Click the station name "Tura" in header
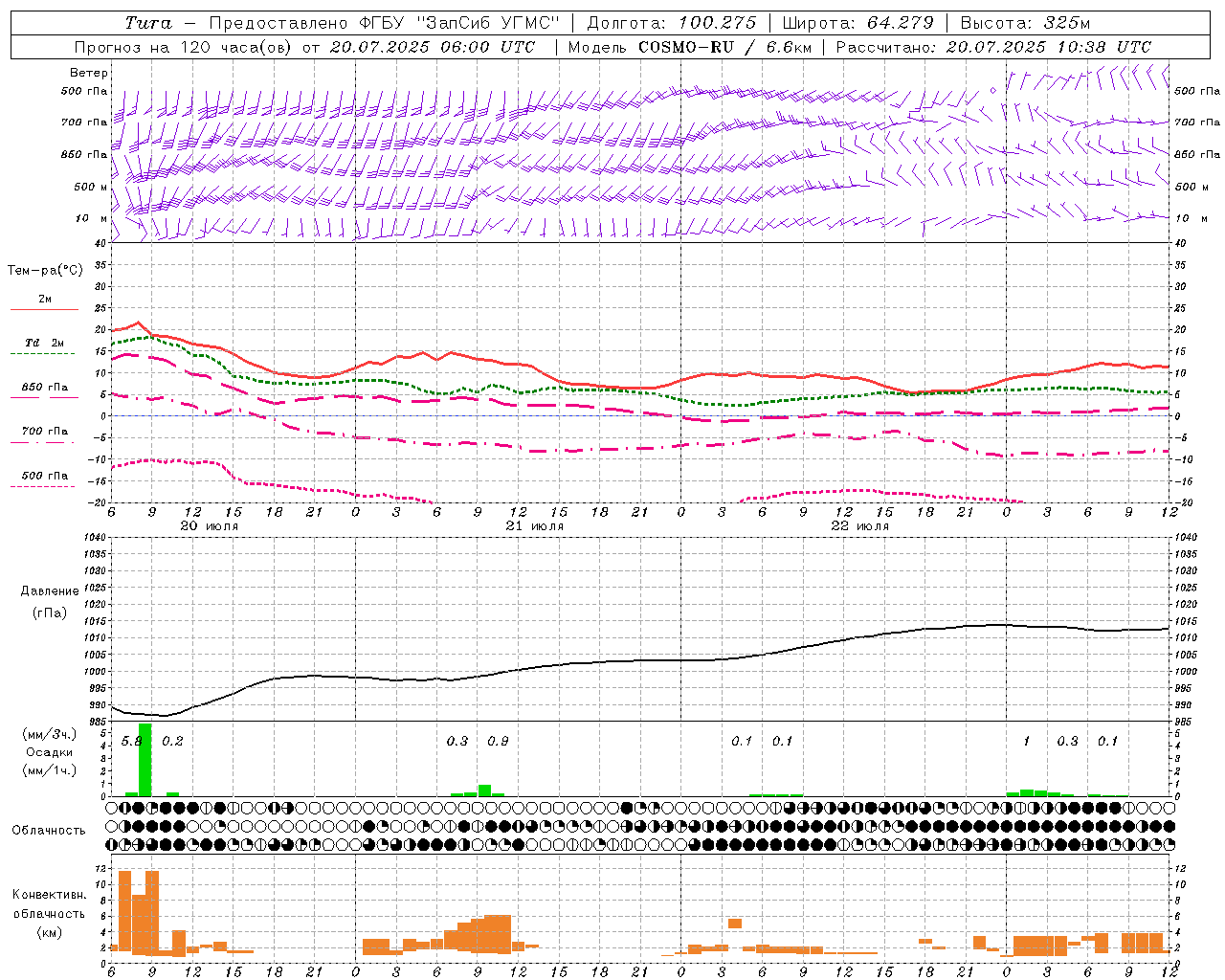 [x=148, y=23]
